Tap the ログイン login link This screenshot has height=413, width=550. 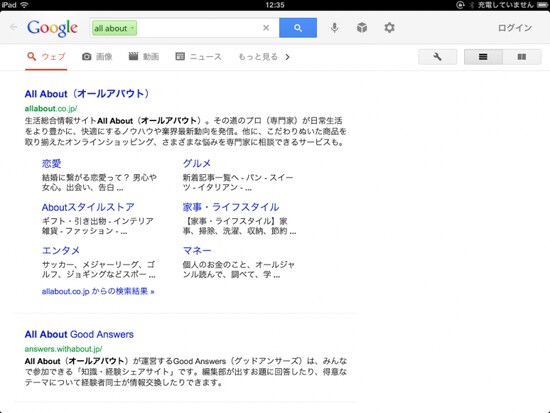click(x=515, y=28)
